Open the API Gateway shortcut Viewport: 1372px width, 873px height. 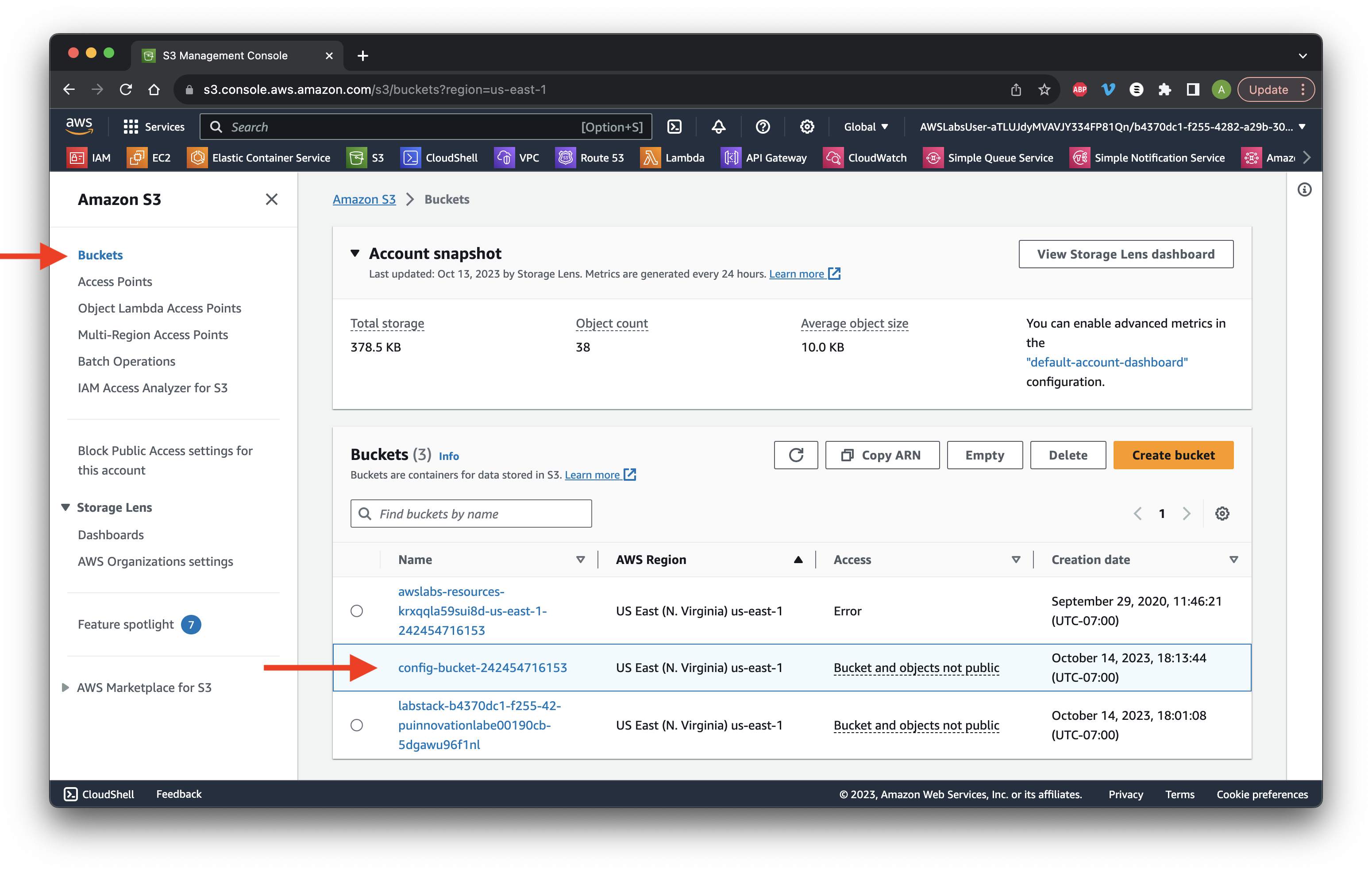(764, 158)
